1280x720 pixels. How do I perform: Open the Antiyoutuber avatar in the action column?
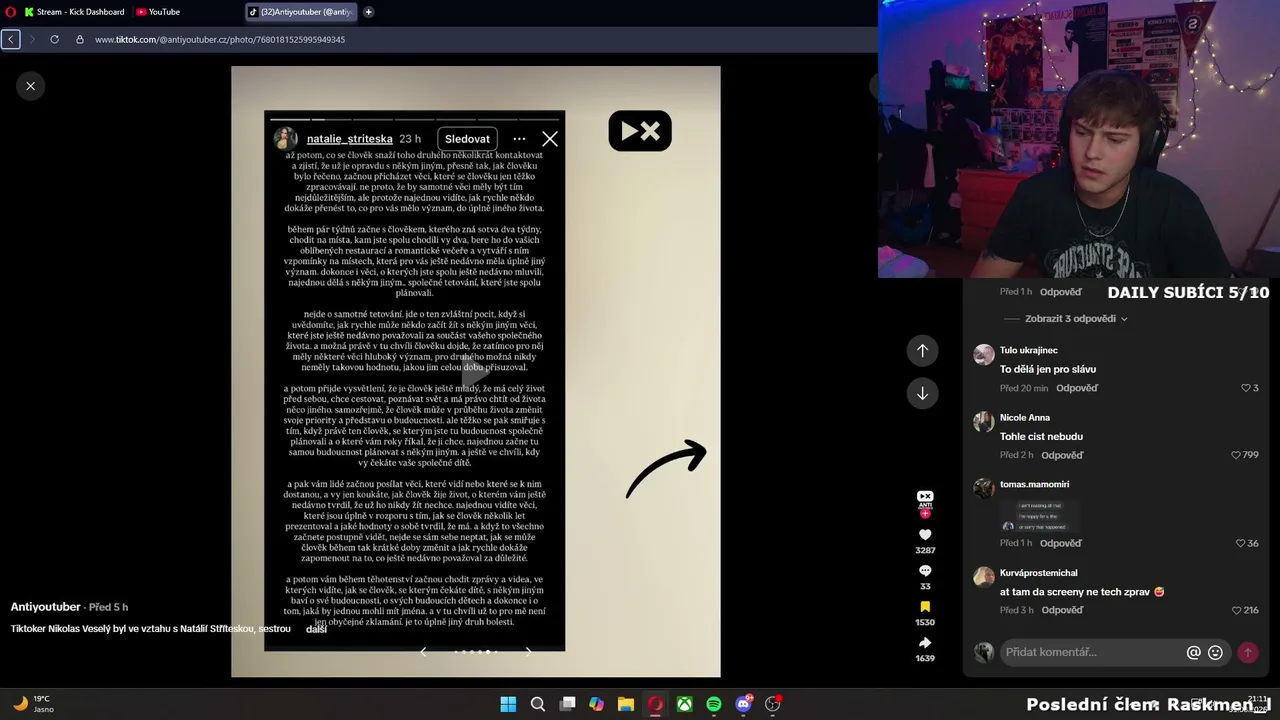tap(925, 498)
